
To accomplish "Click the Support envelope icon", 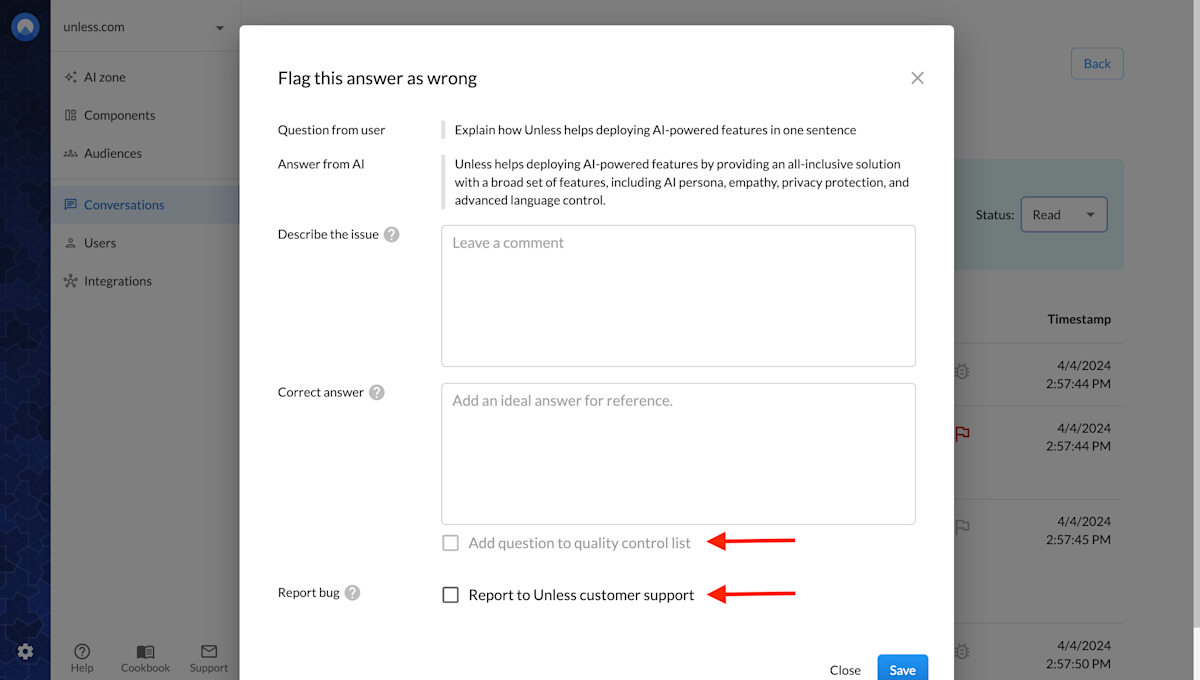I will pos(208,652).
